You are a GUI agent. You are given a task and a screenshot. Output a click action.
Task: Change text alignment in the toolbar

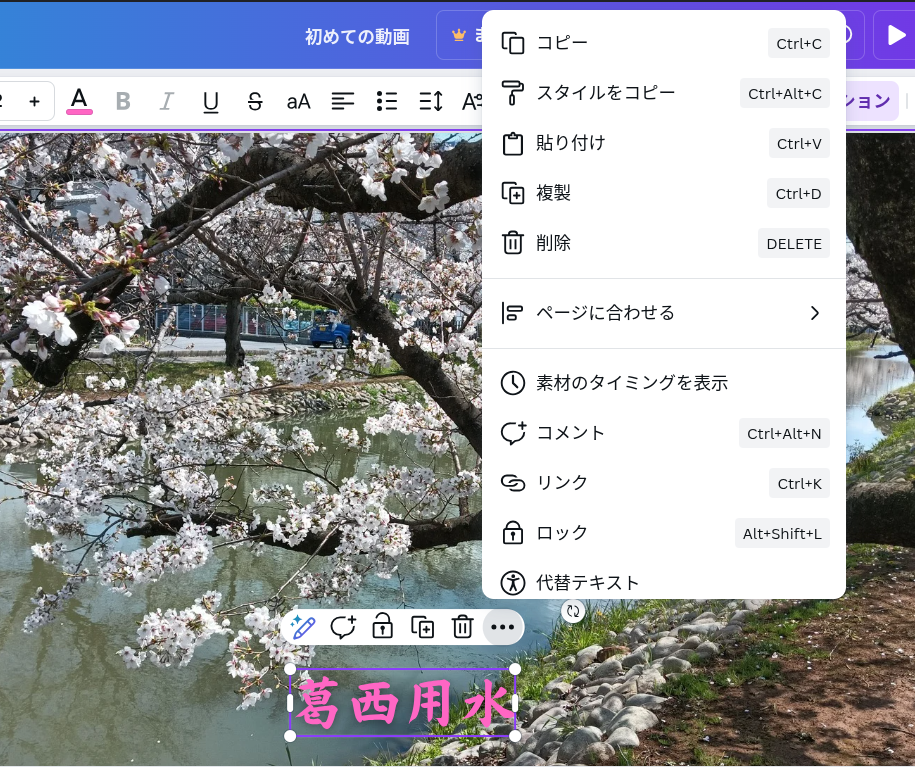coord(343,101)
